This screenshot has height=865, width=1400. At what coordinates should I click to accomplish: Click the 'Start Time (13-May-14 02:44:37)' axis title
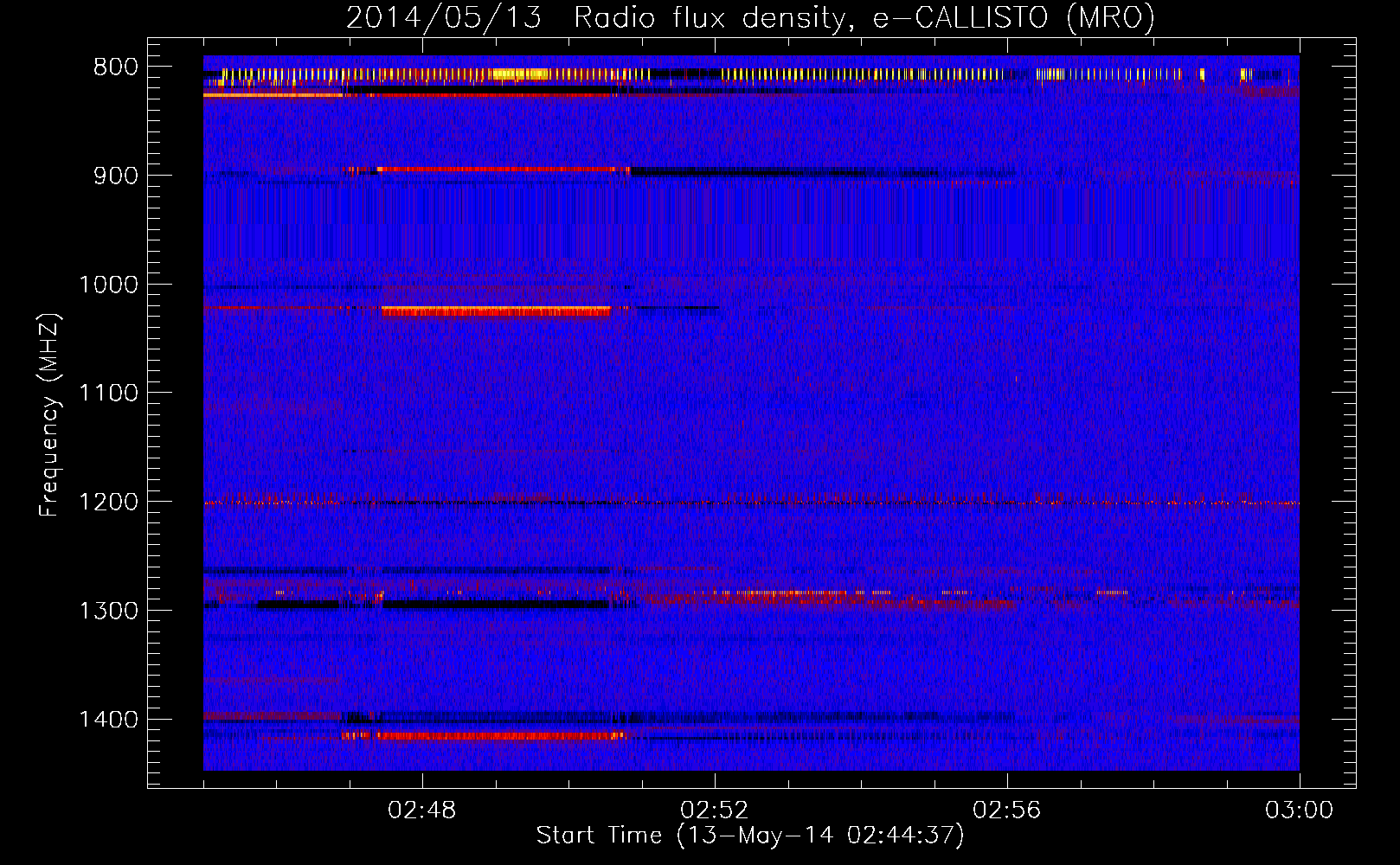click(750, 836)
